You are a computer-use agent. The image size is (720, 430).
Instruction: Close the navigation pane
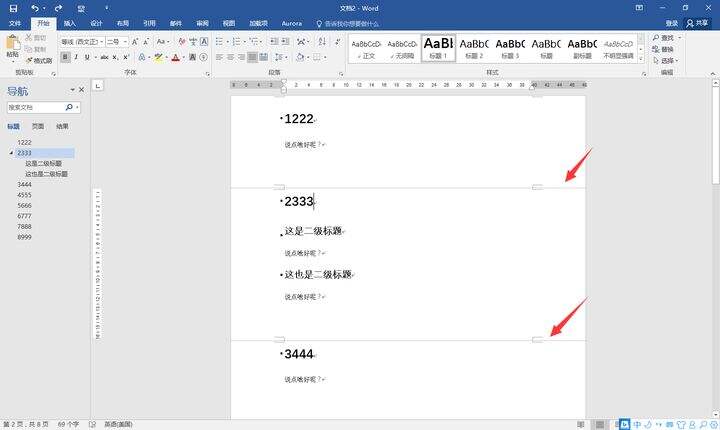[81, 90]
